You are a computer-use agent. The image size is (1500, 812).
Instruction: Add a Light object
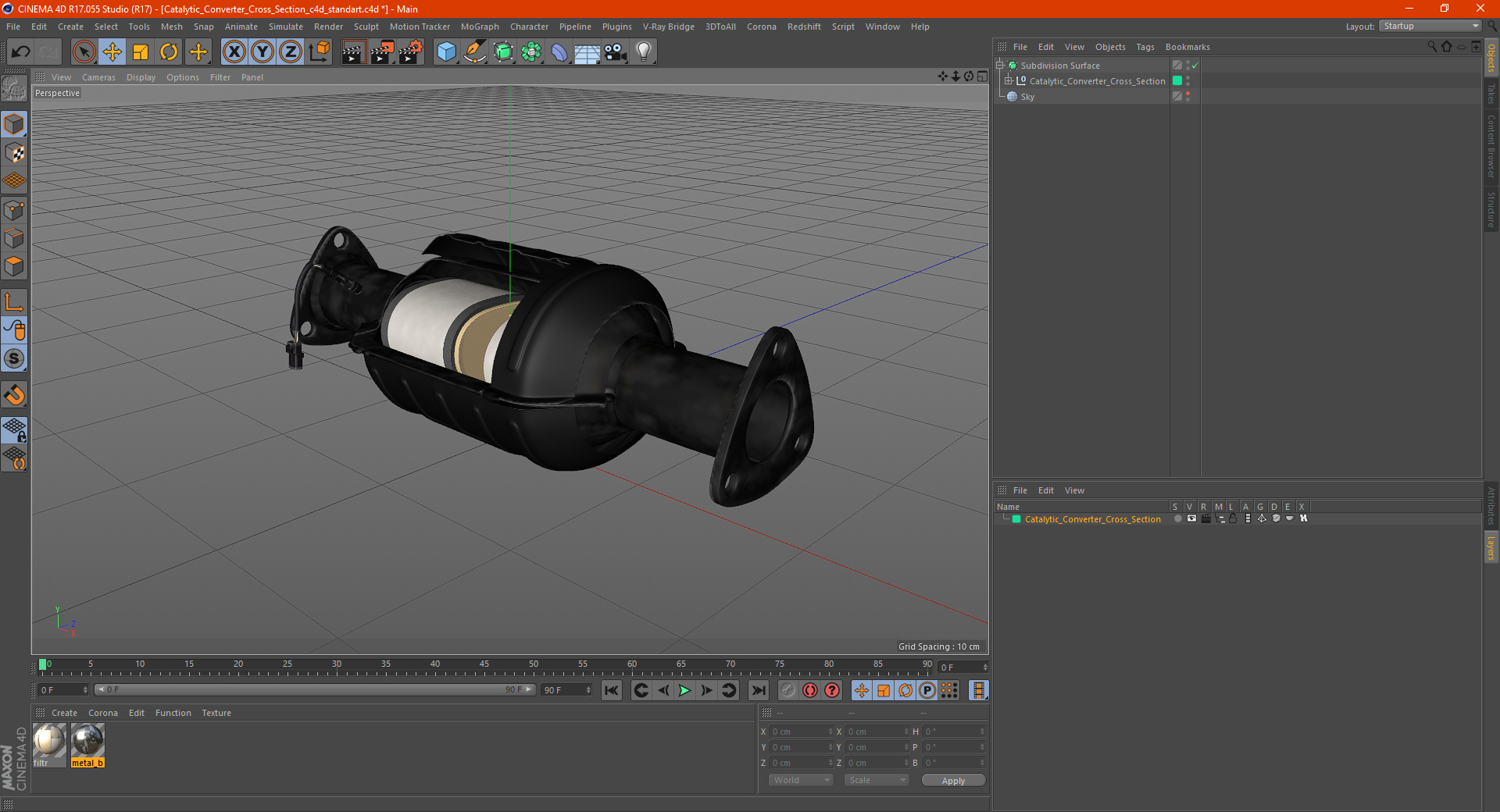pyautogui.click(x=644, y=52)
